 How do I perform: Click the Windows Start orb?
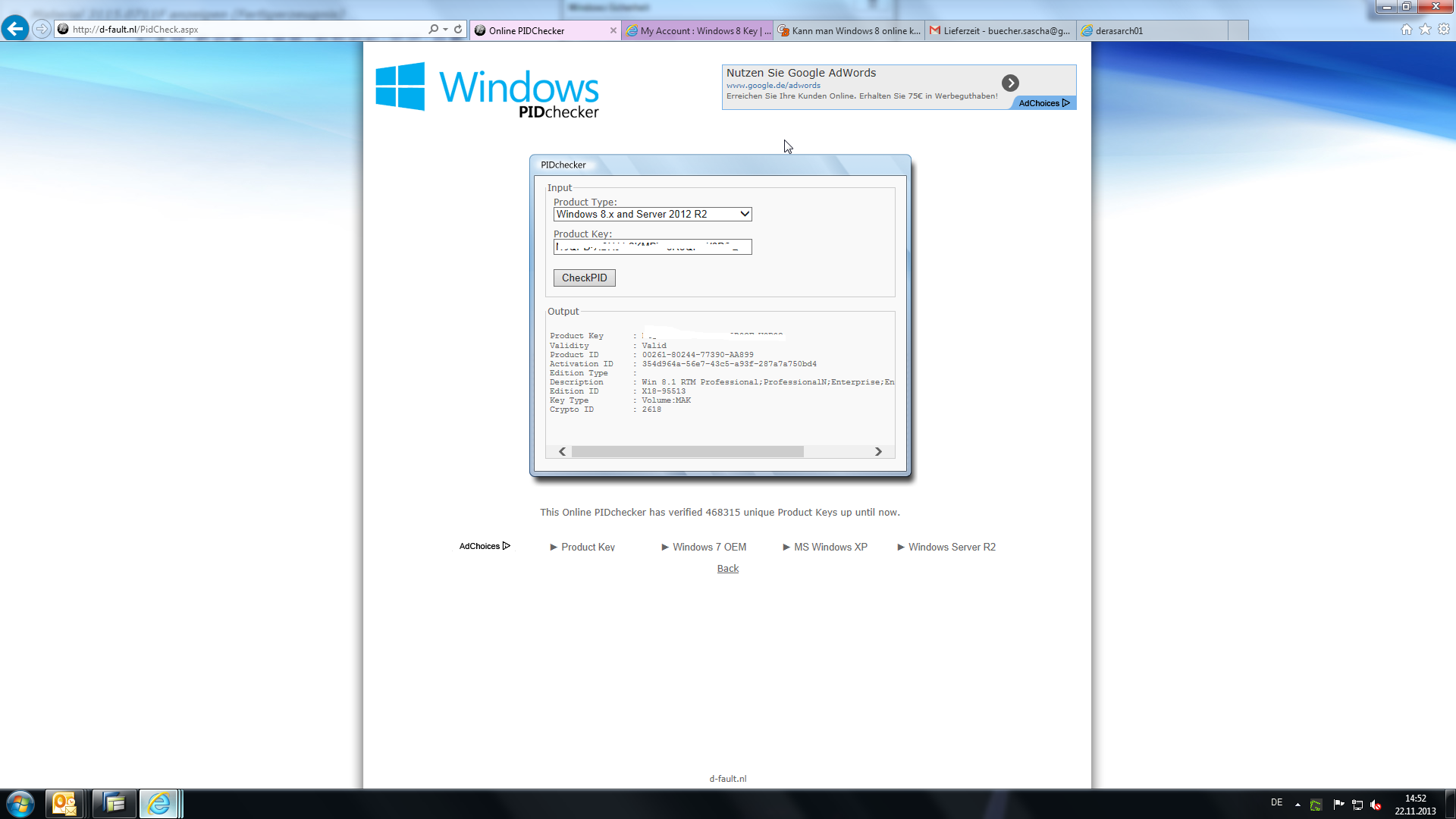tap(20, 804)
